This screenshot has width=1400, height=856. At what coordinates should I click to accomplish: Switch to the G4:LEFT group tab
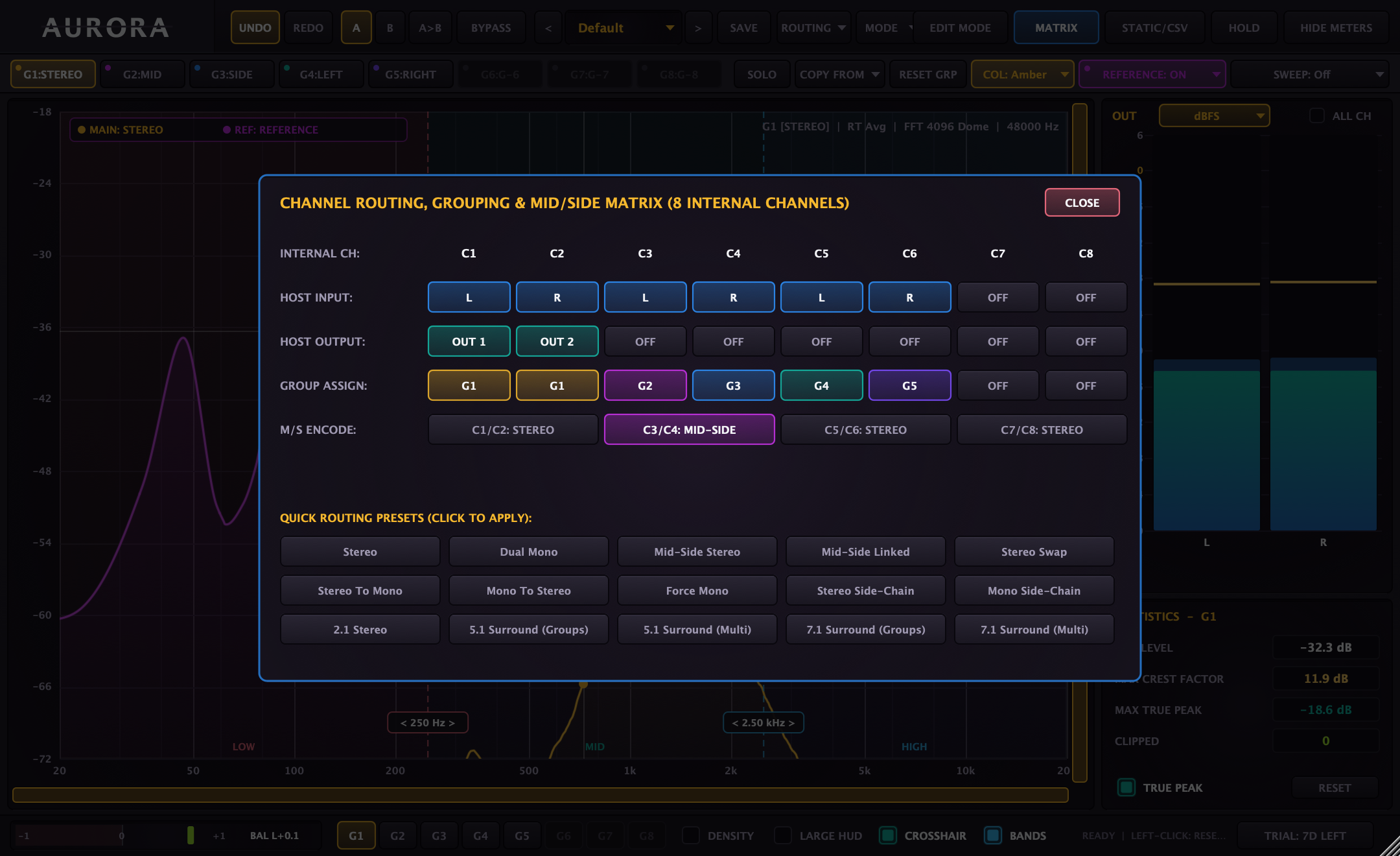point(321,75)
